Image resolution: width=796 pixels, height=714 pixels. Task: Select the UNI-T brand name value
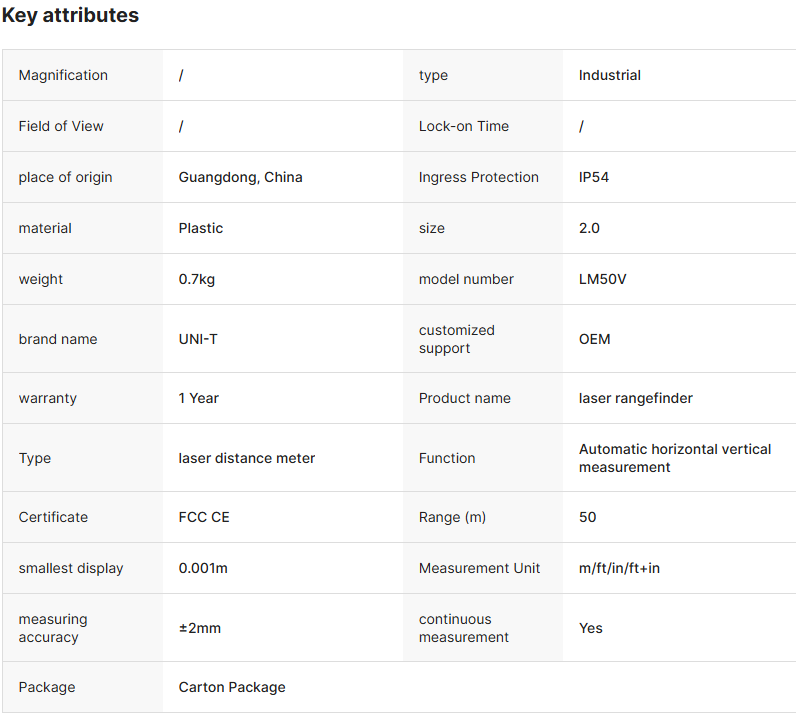tap(198, 339)
